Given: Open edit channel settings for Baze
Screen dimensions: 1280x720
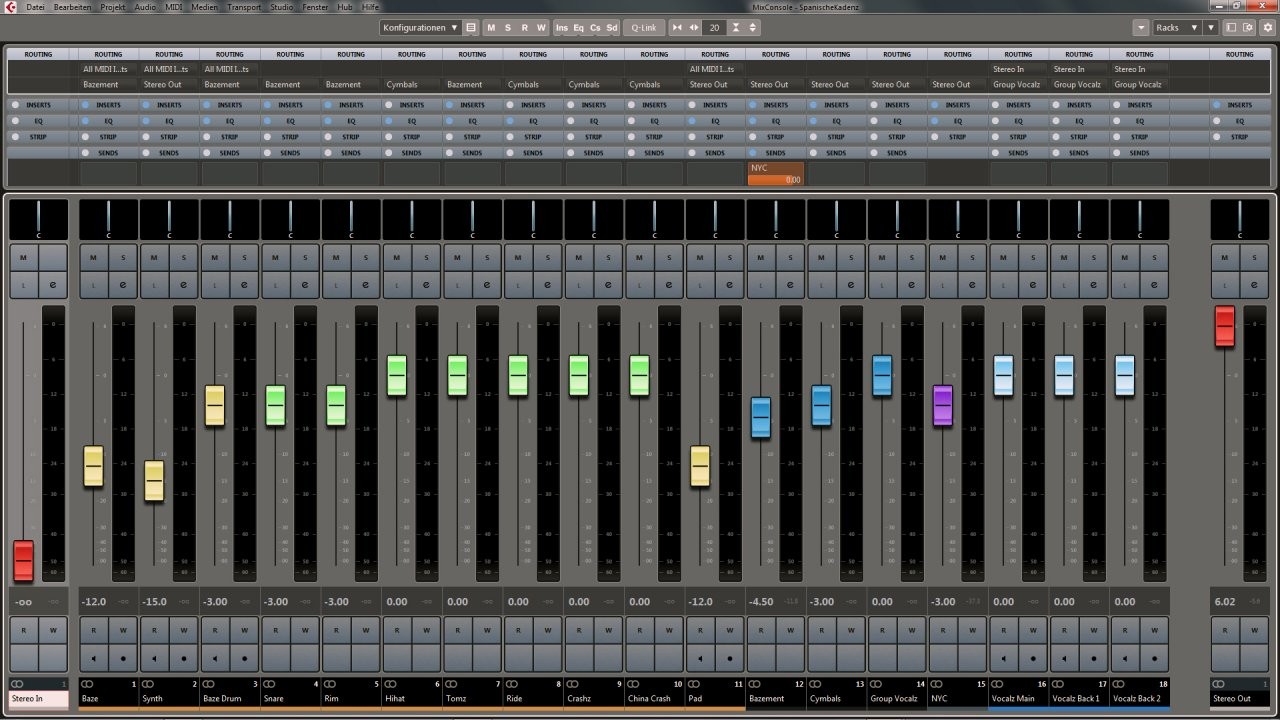Looking at the screenshot, I should pos(123,286).
